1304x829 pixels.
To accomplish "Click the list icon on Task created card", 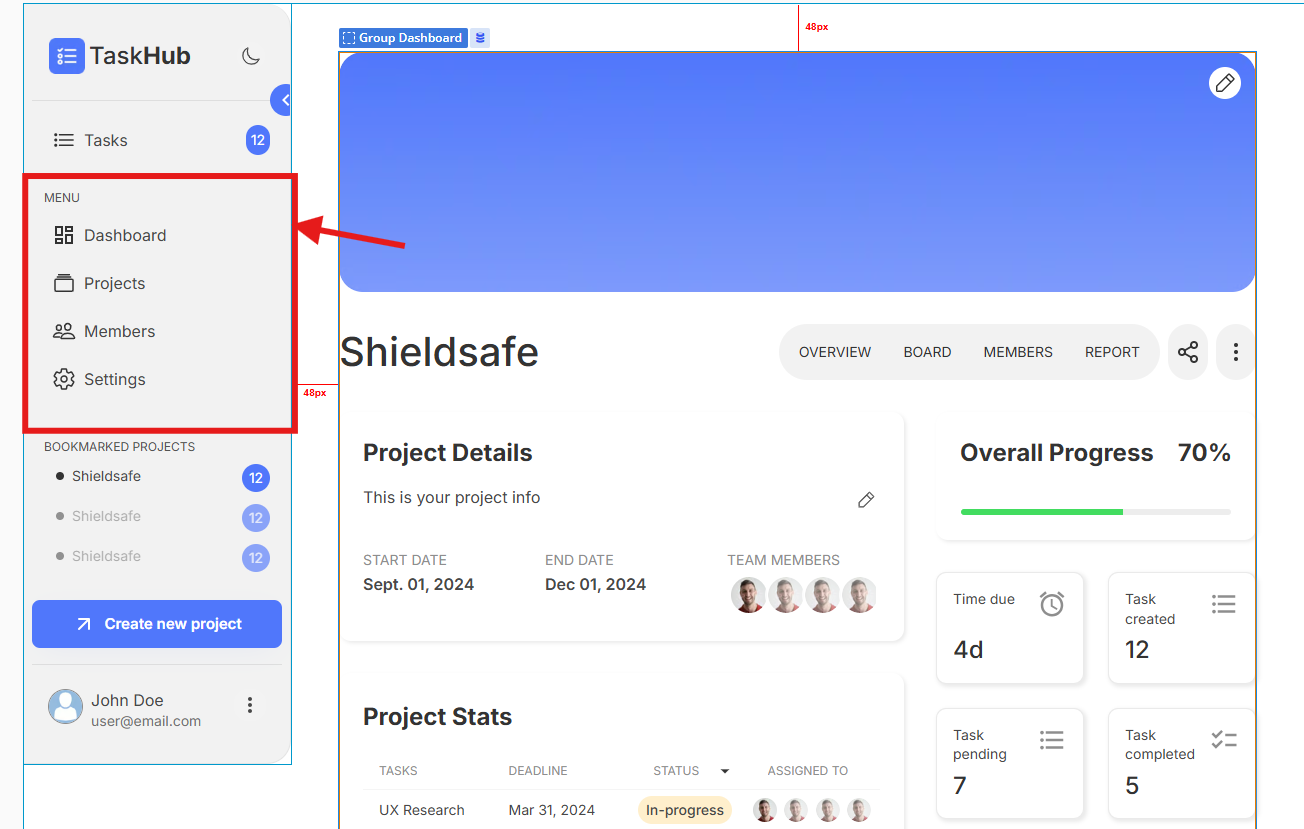I will (1224, 604).
